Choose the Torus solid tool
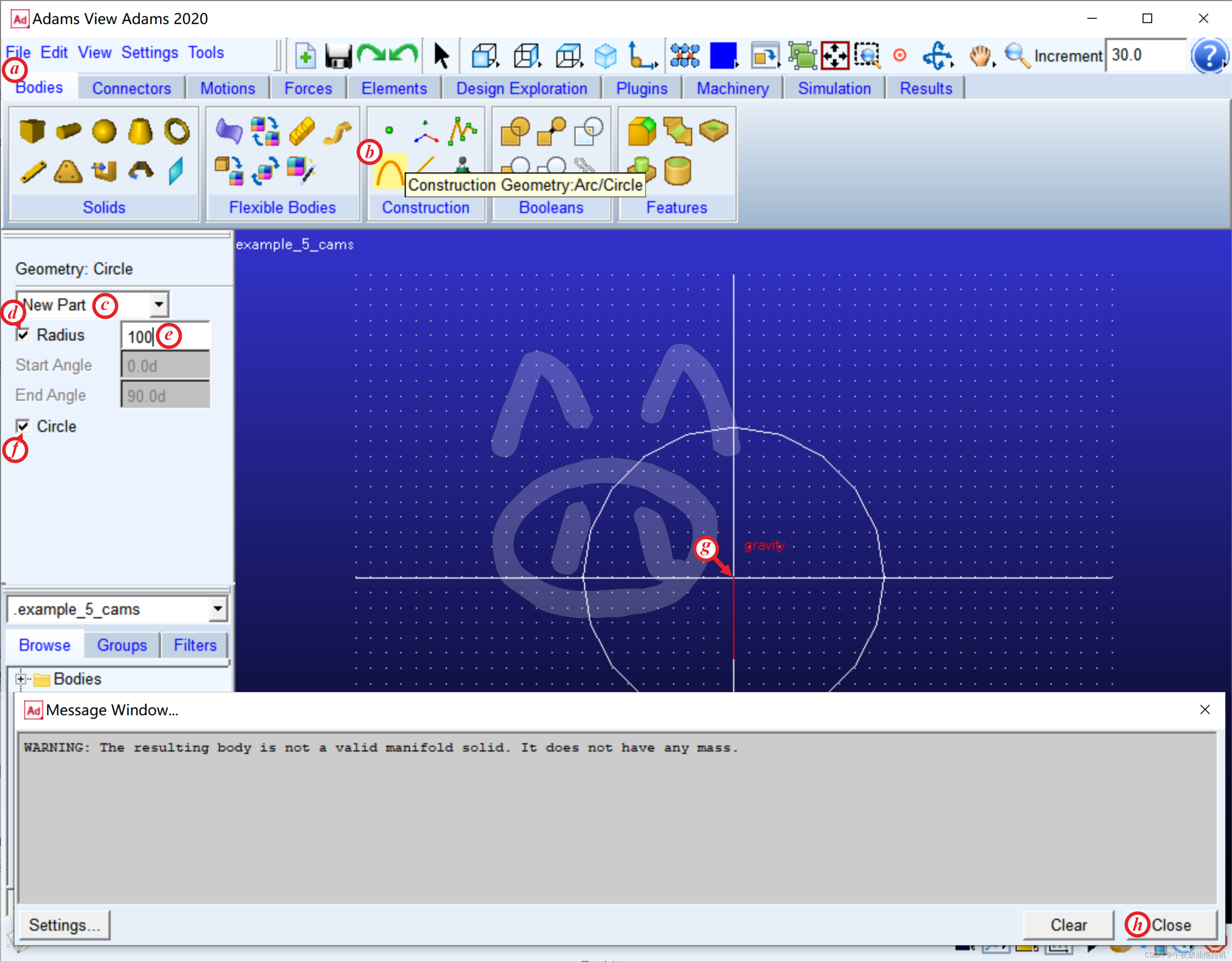Screen dimensions: 1232x962 click(177, 132)
